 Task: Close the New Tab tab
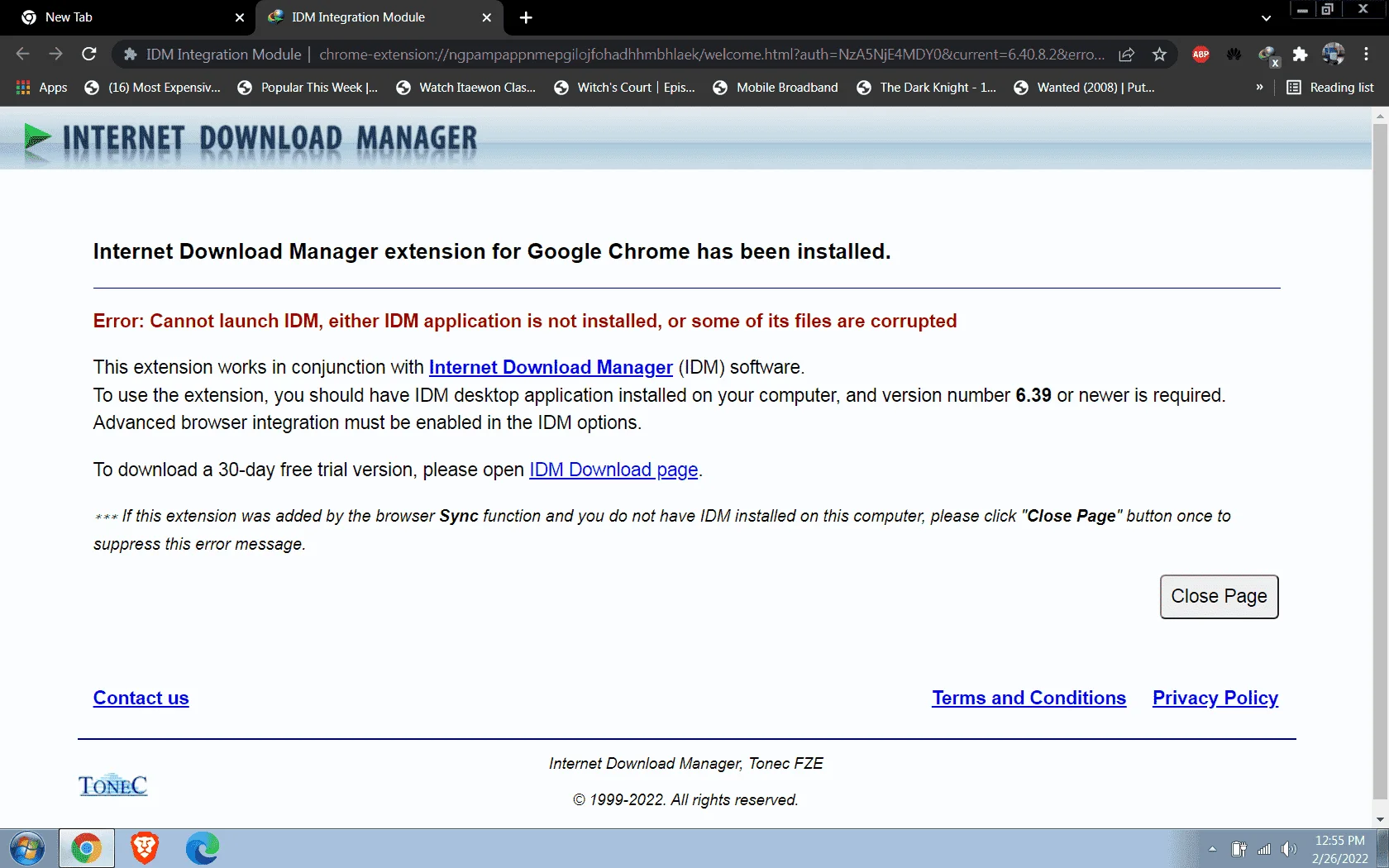pyautogui.click(x=240, y=17)
